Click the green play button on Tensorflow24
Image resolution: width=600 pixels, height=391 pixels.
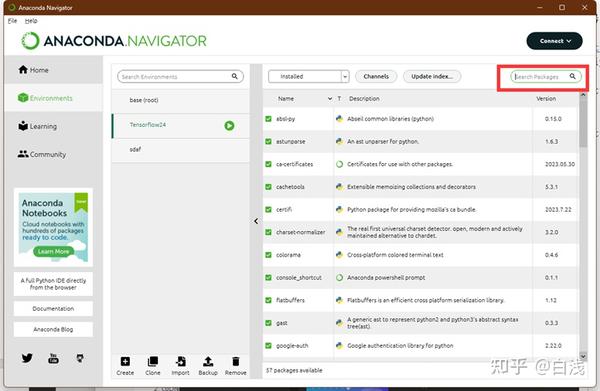coord(229,125)
